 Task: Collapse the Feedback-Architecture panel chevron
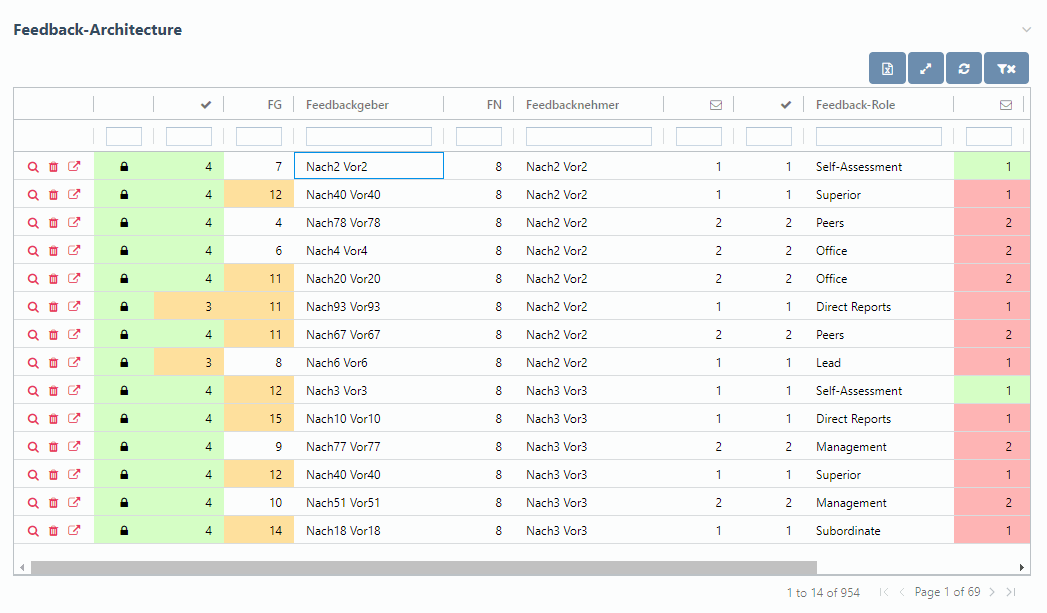(1026, 30)
